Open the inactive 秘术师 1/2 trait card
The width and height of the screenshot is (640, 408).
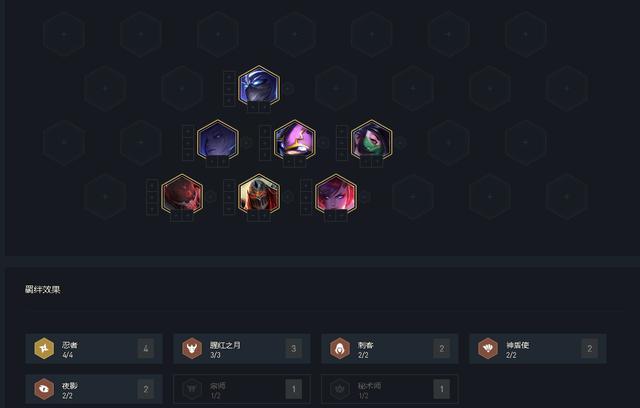390,389
